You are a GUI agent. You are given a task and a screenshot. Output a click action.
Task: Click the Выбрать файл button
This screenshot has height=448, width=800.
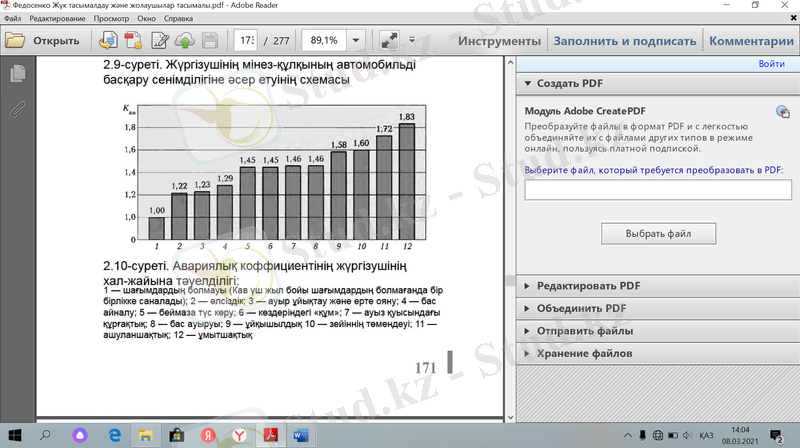[x=658, y=234]
